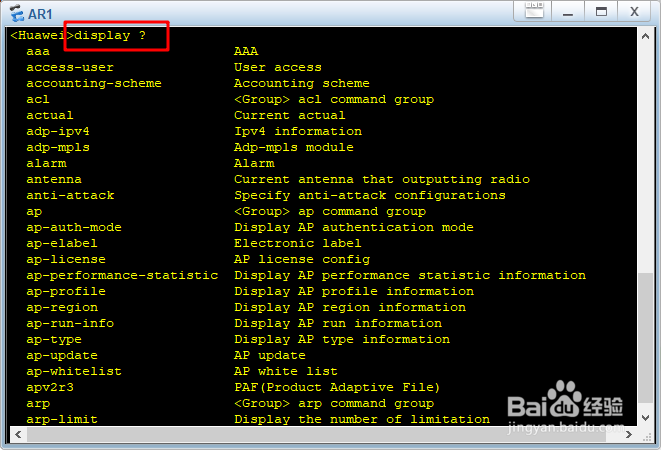Click the 'ap-whitelist' keyword
Viewport: 661px width, 450px height.
pyautogui.click(x=74, y=372)
